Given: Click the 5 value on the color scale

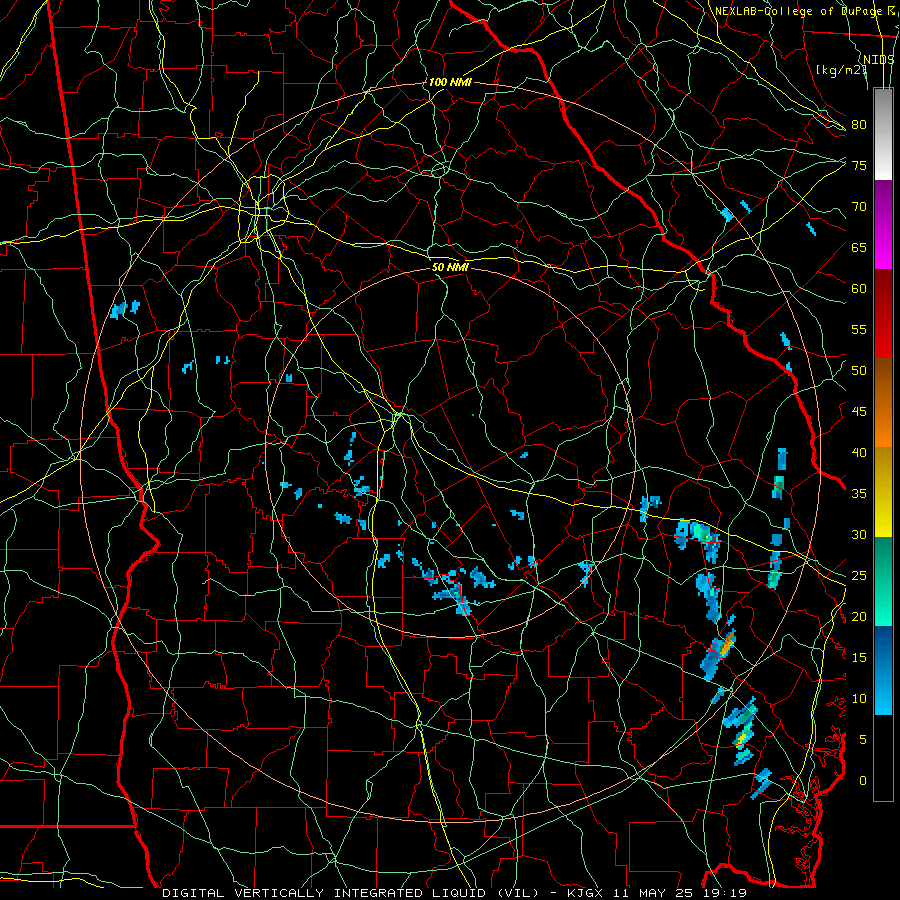Looking at the screenshot, I should click(x=863, y=740).
